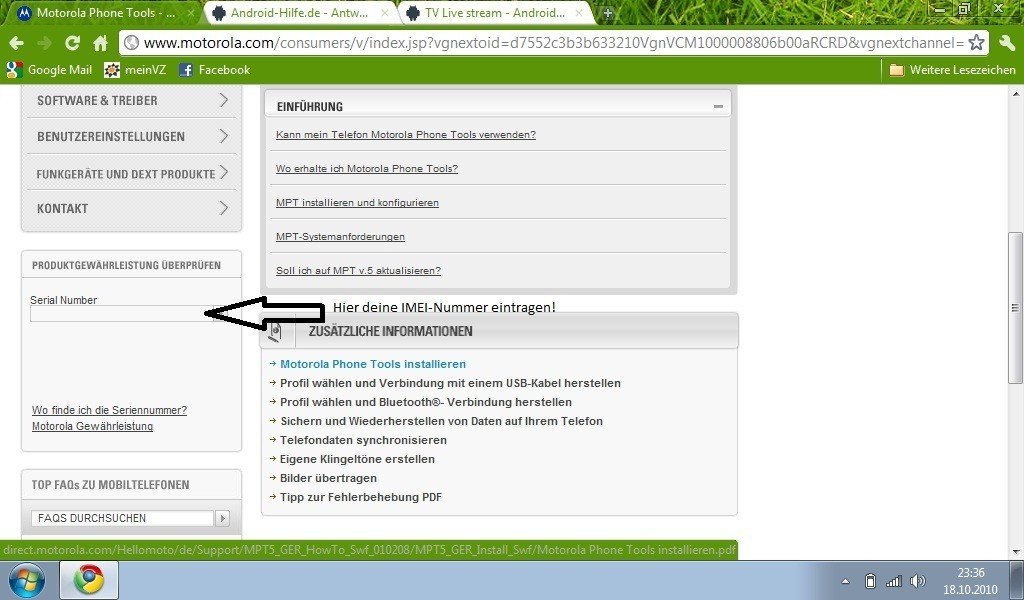Open 'MPT installieren und konfigurieren' link
Screen dimensions: 1024x600
coord(357,202)
